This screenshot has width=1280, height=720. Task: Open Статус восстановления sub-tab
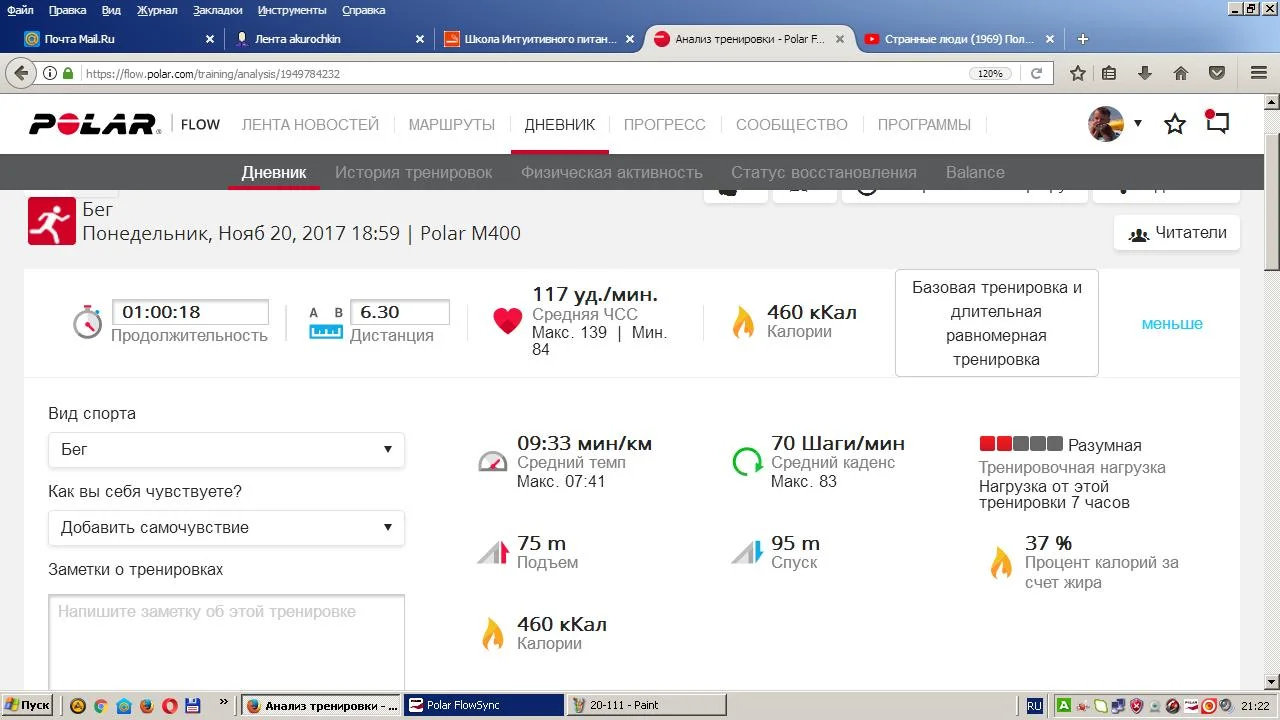point(824,172)
